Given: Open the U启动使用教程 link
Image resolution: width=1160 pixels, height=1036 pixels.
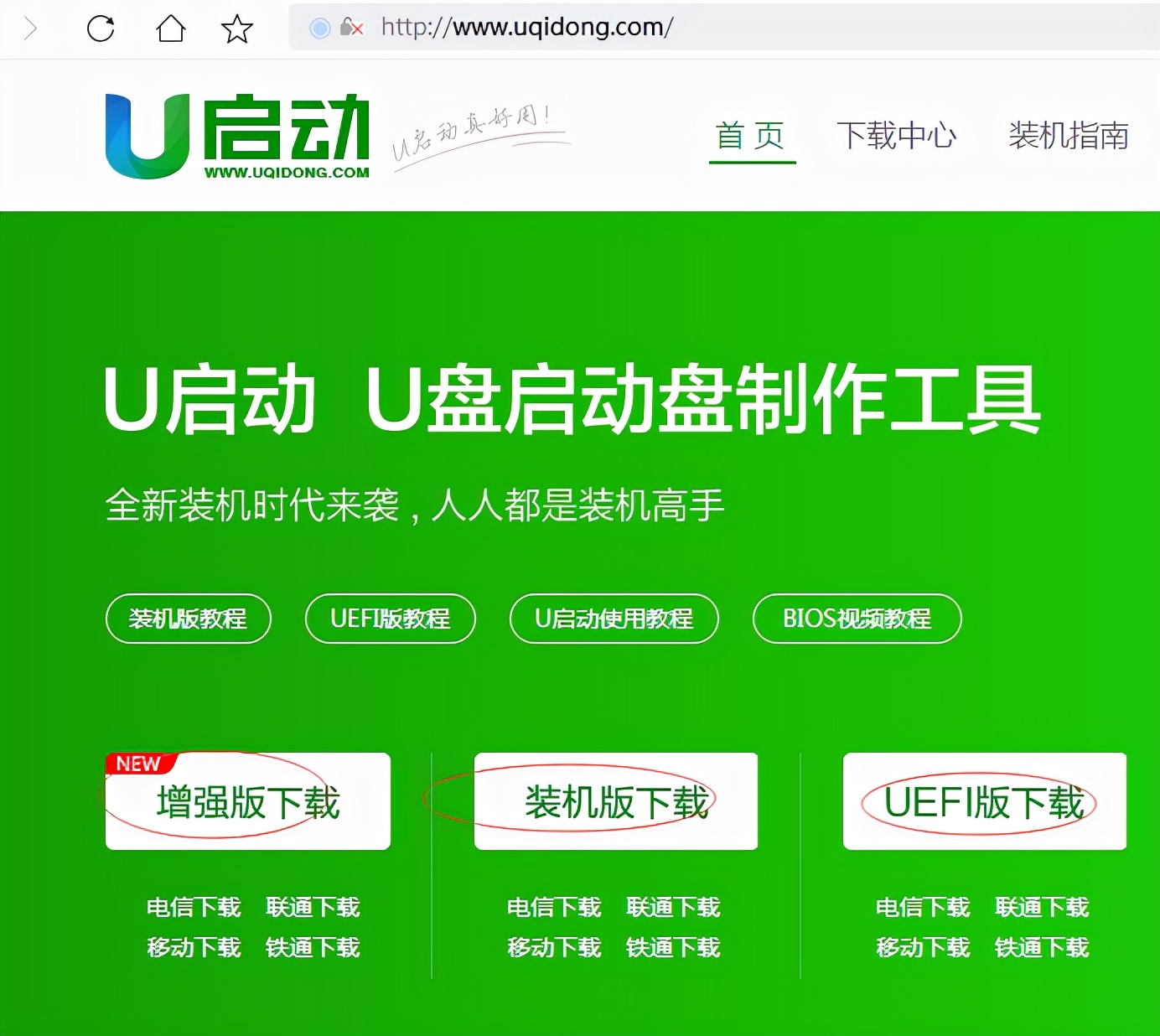Looking at the screenshot, I should pos(613,619).
